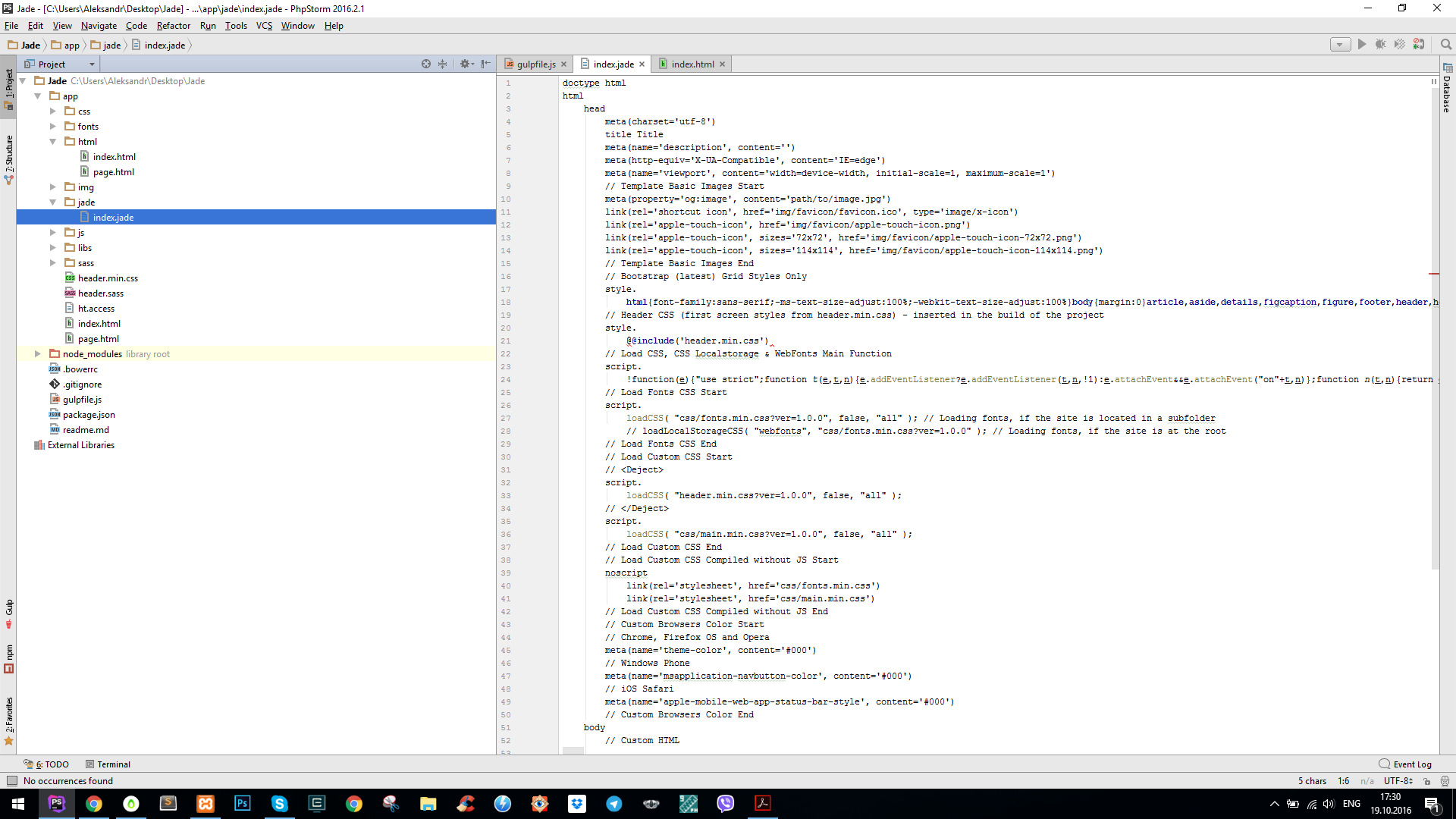Open the Event Log
This screenshot has width=1456, height=819.
tap(1405, 764)
